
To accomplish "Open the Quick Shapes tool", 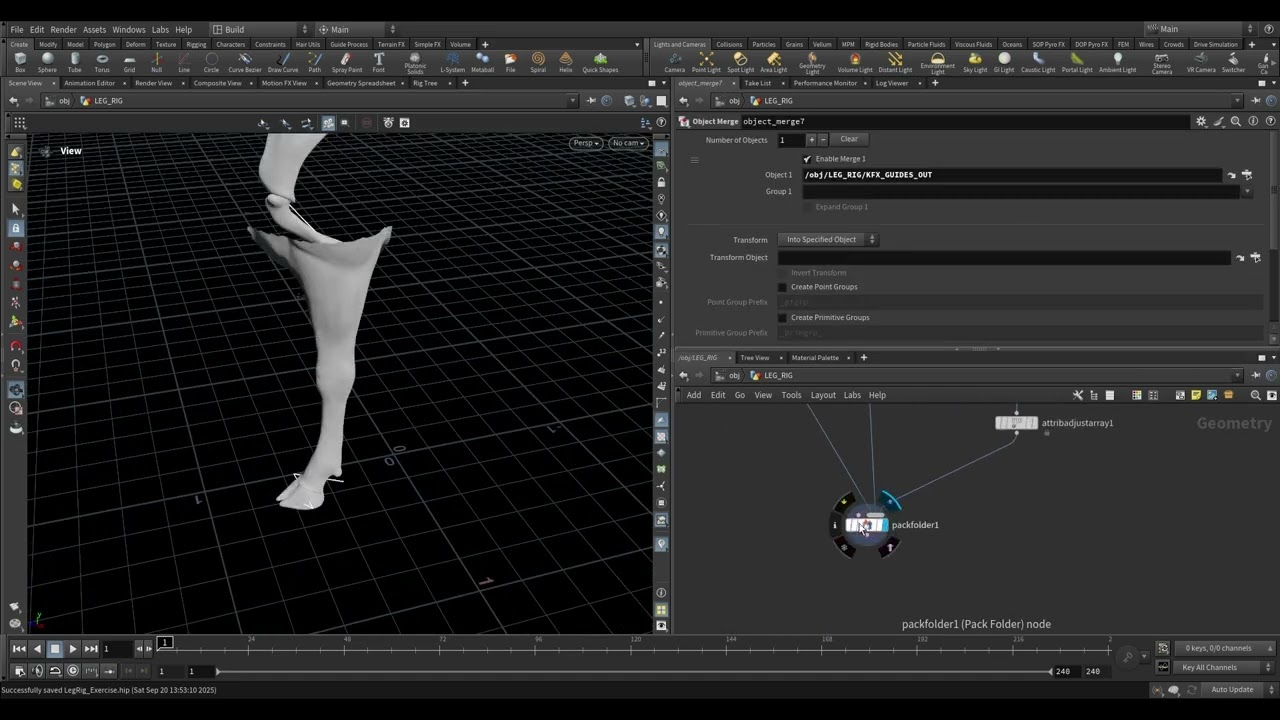I will pos(600,62).
